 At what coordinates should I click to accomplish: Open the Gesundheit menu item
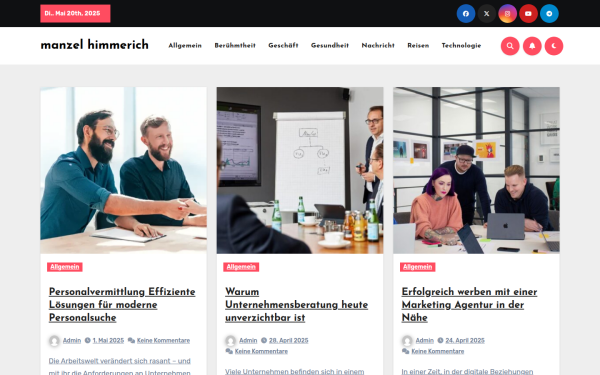point(330,46)
